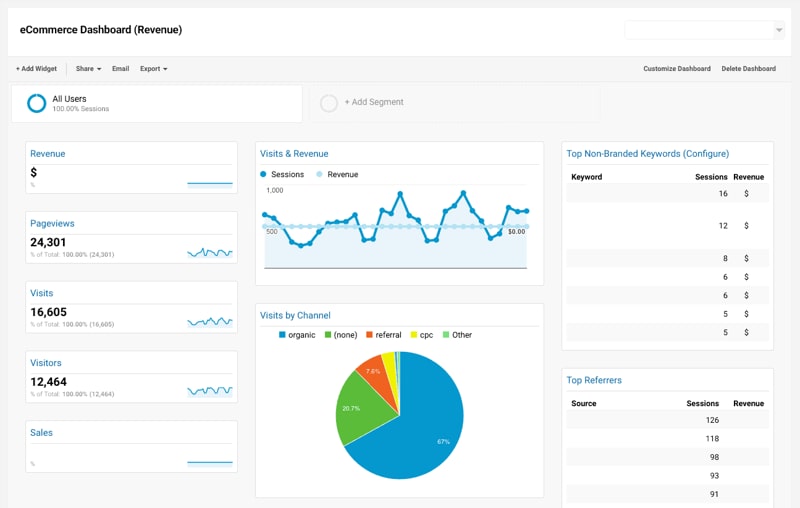Click Add Segment
Screen dimensions: 800x508
(374, 102)
